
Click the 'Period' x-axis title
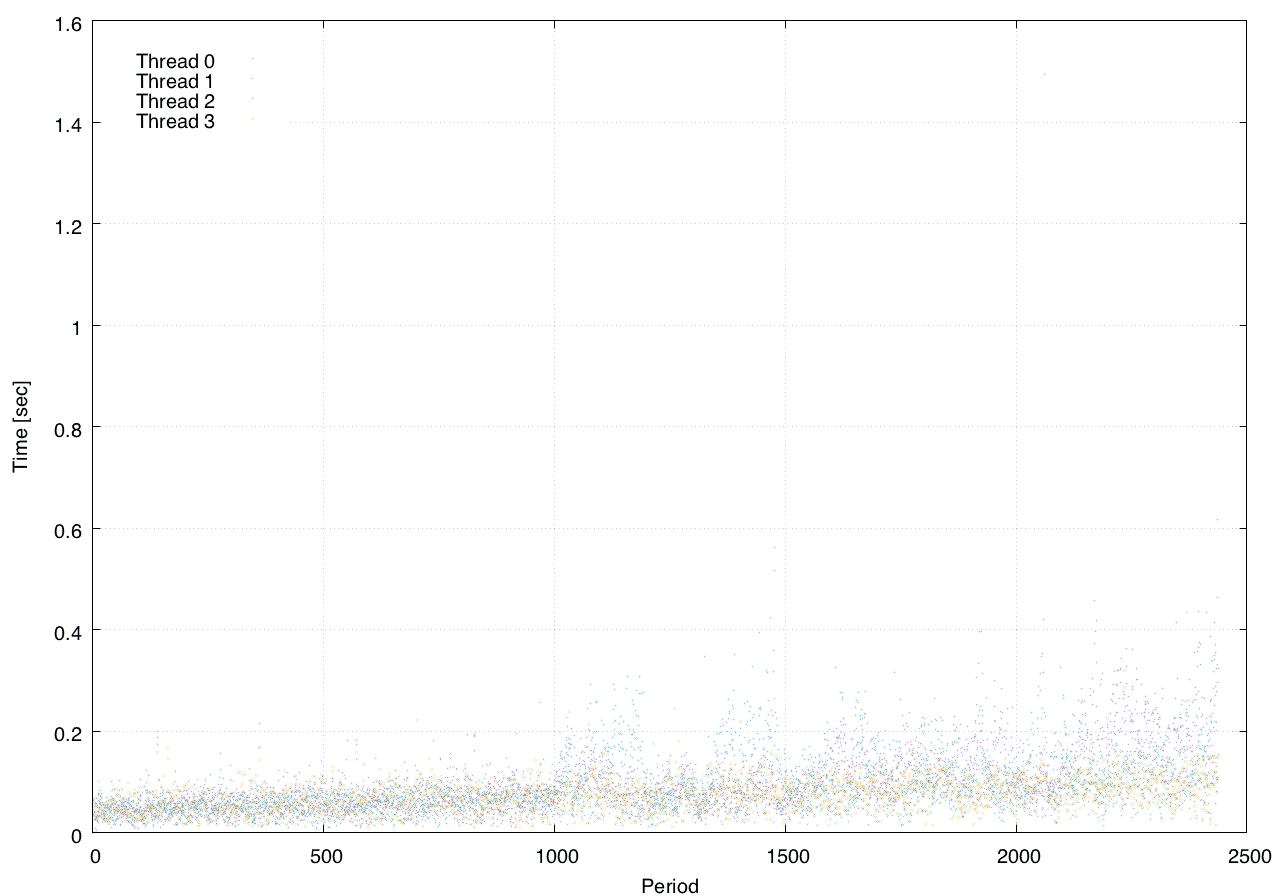coord(670,885)
